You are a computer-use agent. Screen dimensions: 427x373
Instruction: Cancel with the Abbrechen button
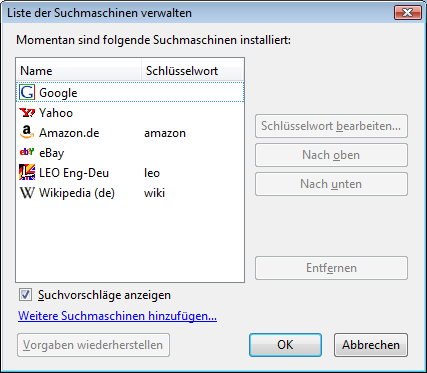coord(371,345)
